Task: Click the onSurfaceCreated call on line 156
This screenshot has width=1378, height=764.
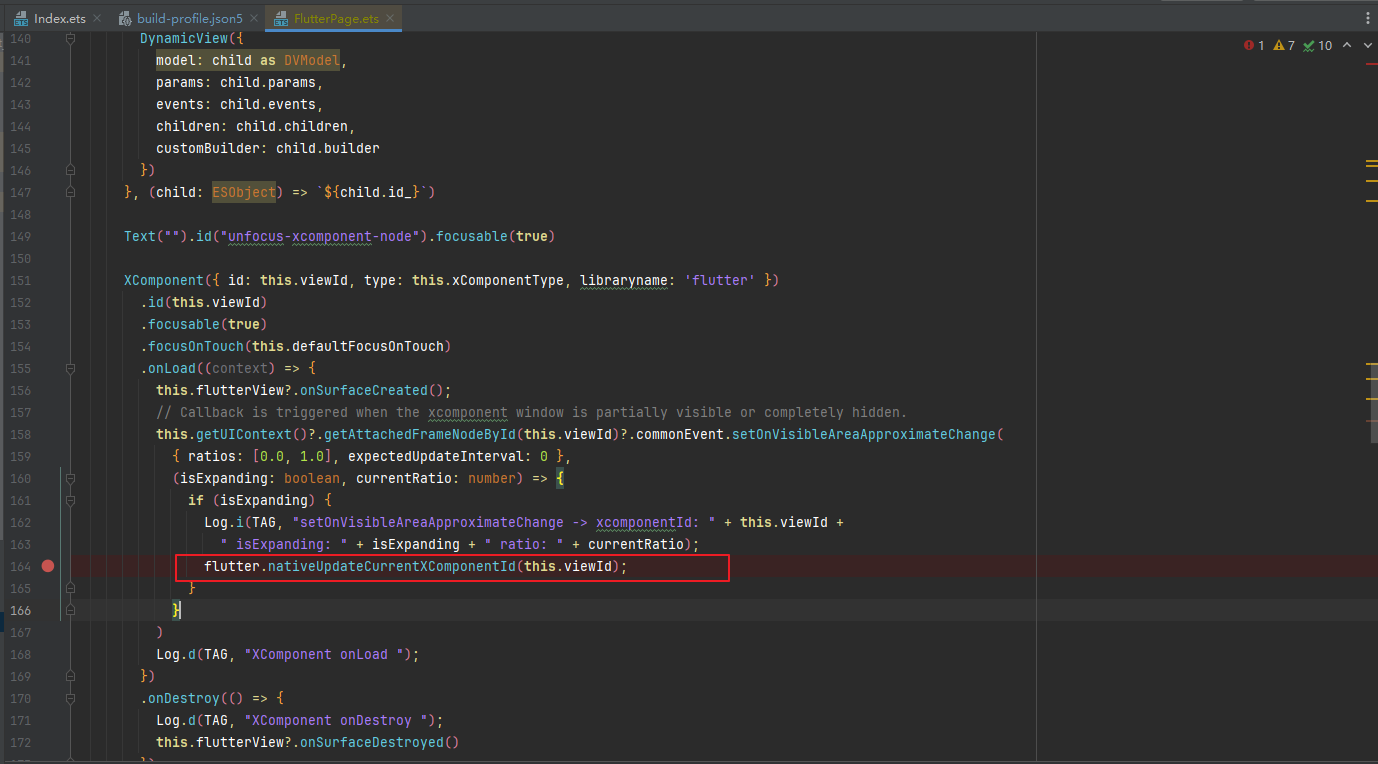Action: 364,390
